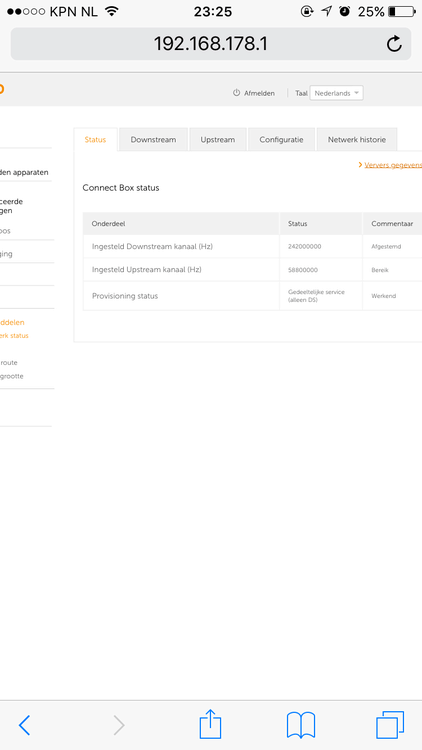Screen dimensions: 422x750
Task: Click the Afmelden logout link
Action: point(259,93)
